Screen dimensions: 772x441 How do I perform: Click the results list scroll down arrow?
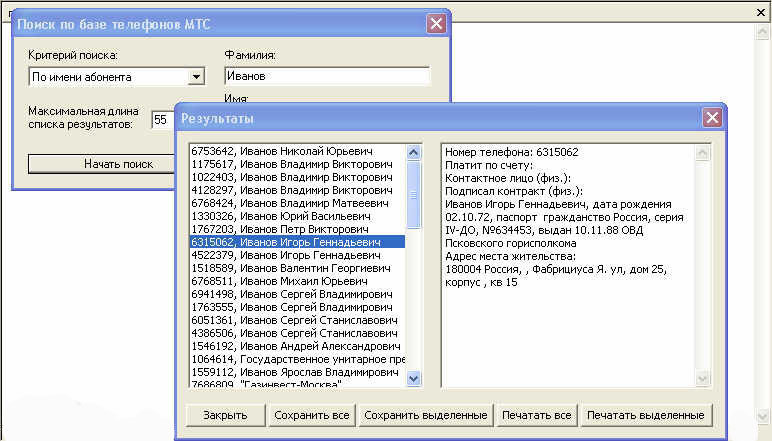pyautogui.click(x=414, y=378)
